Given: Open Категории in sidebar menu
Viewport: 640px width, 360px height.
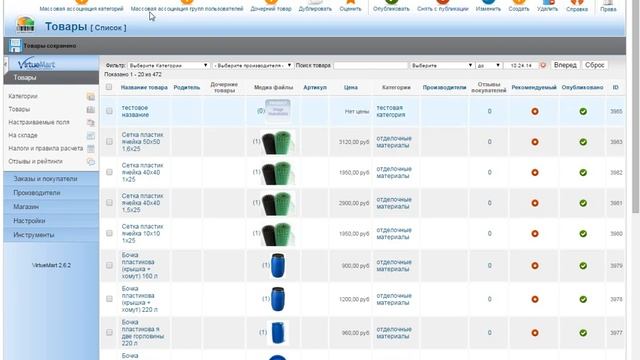Looking at the screenshot, I should [x=23, y=96].
